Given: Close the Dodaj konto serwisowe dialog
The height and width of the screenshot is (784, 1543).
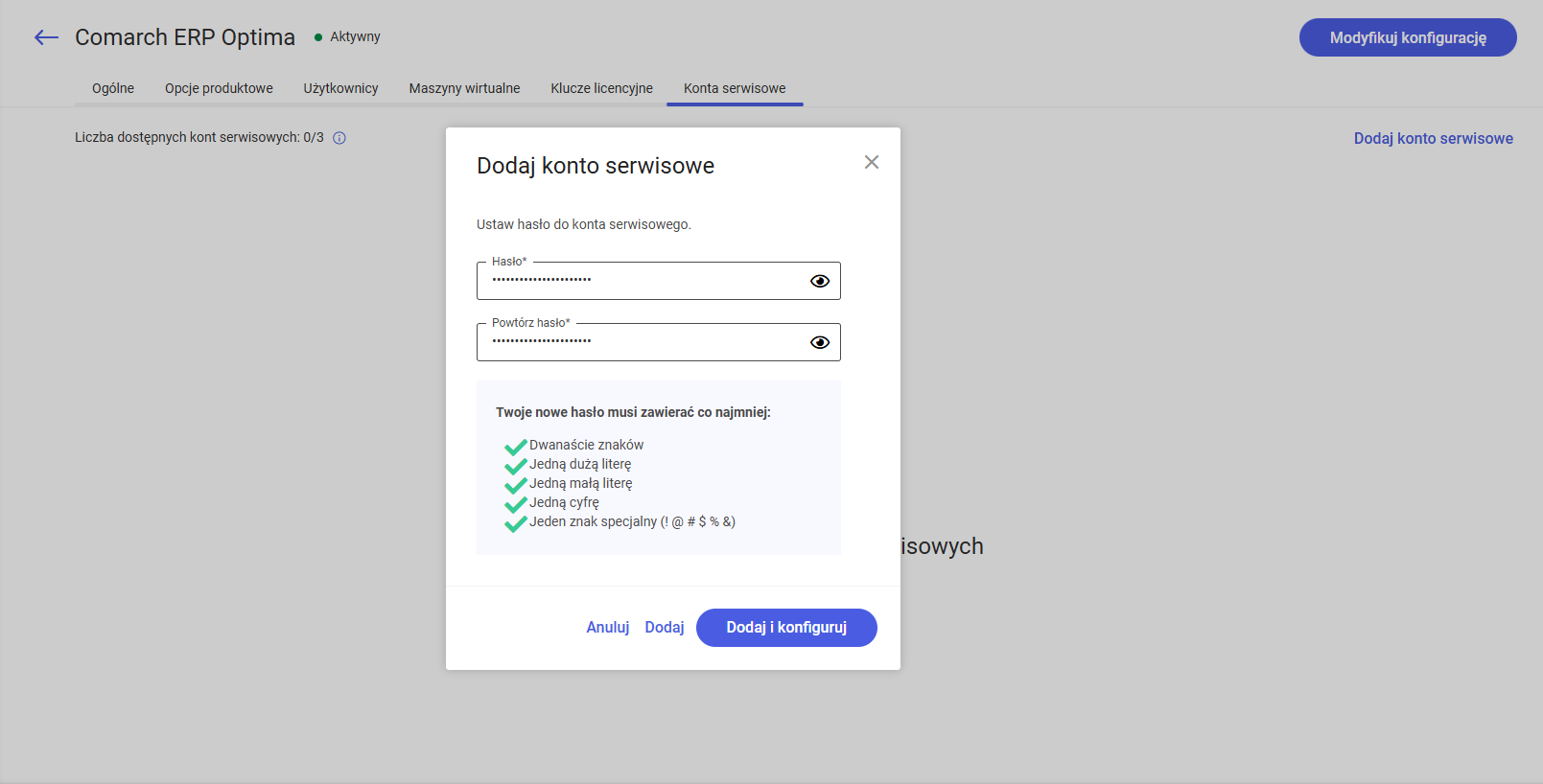Looking at the screenshot, I should click(871, 162).
